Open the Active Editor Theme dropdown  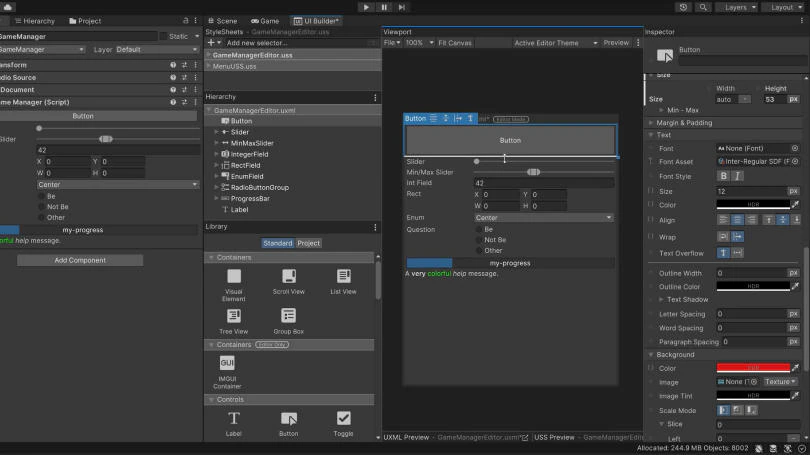555,43
